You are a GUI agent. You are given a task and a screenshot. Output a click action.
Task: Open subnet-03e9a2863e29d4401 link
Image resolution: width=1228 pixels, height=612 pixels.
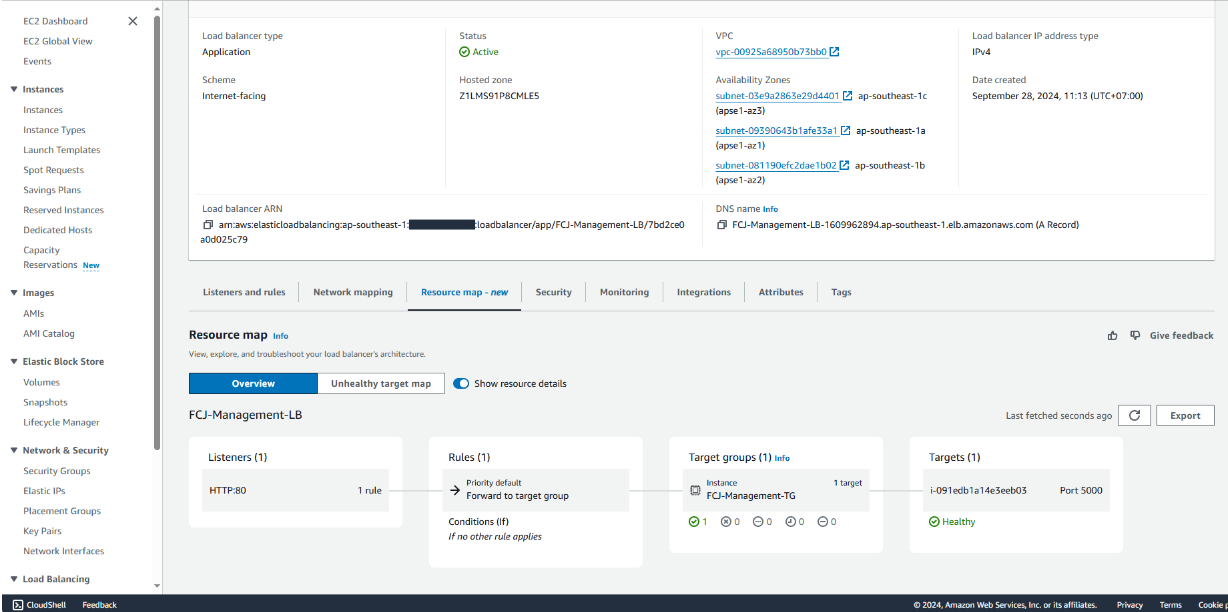[x=777, y=96]
